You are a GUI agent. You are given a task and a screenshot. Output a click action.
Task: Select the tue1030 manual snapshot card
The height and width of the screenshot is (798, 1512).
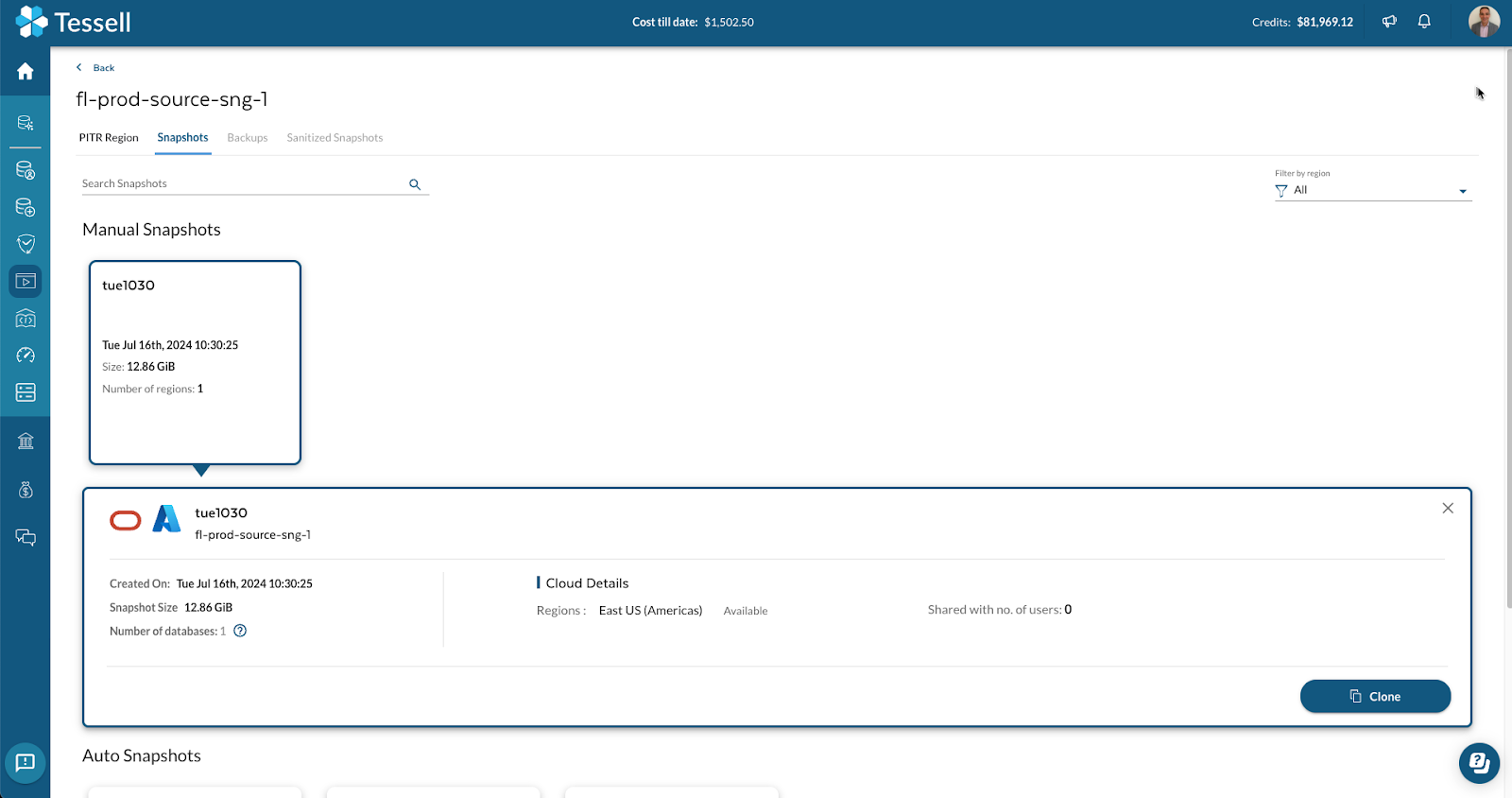coord(195,363)
